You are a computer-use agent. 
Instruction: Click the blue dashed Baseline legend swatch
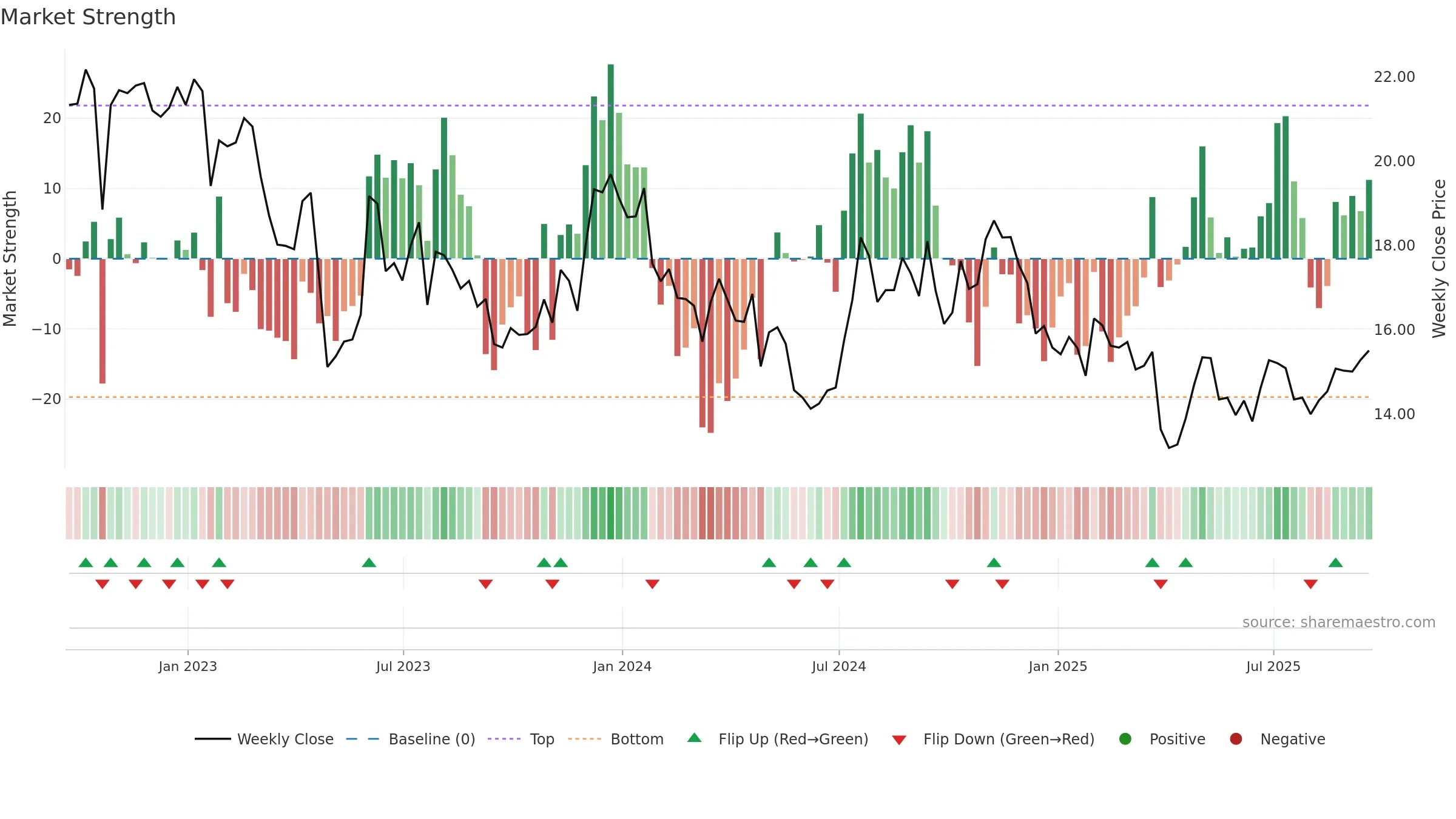(363, 739)
